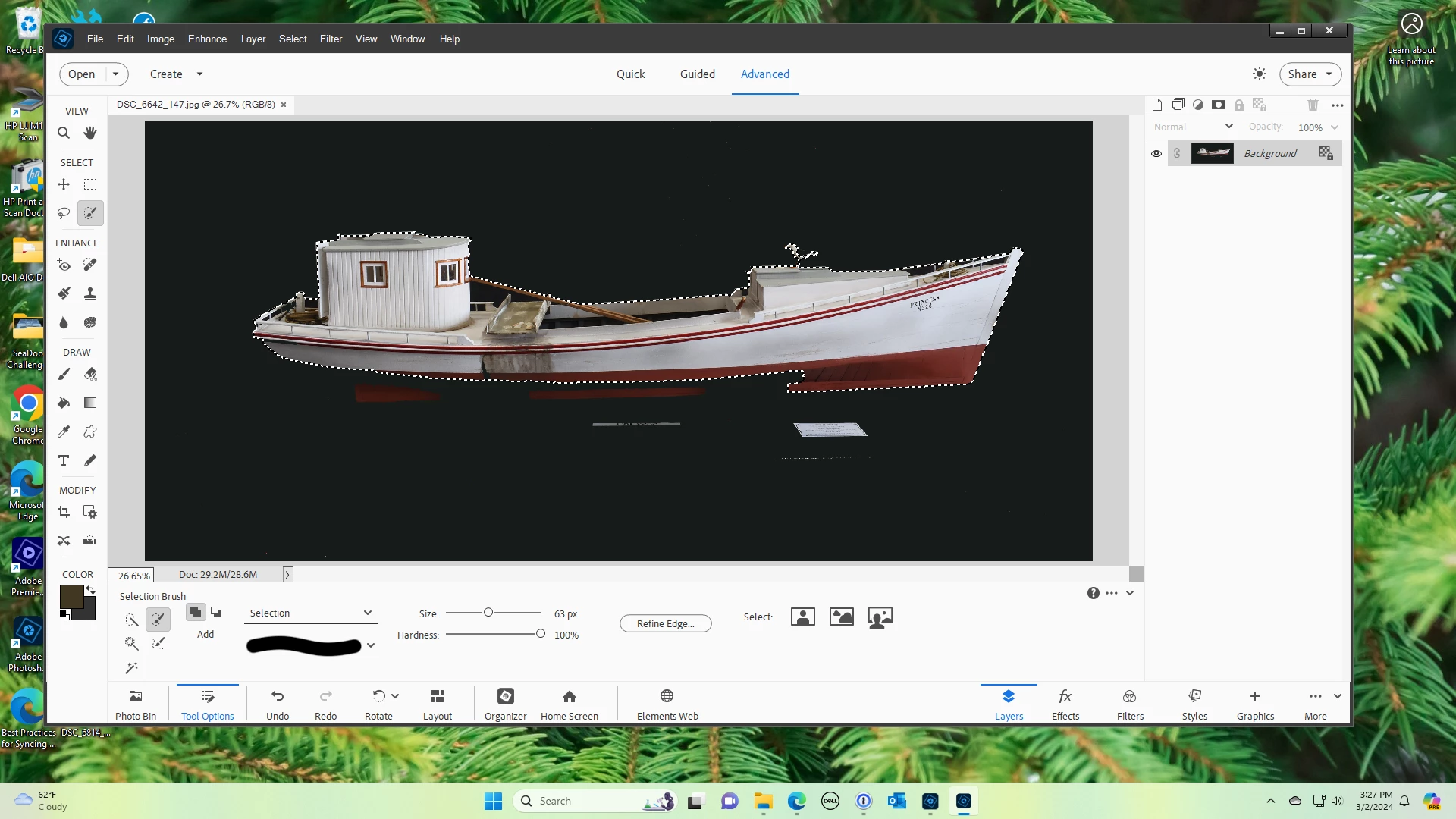Toggle the light/dark brightness mode icon

pyautogui.click(x=1260, y=74)
